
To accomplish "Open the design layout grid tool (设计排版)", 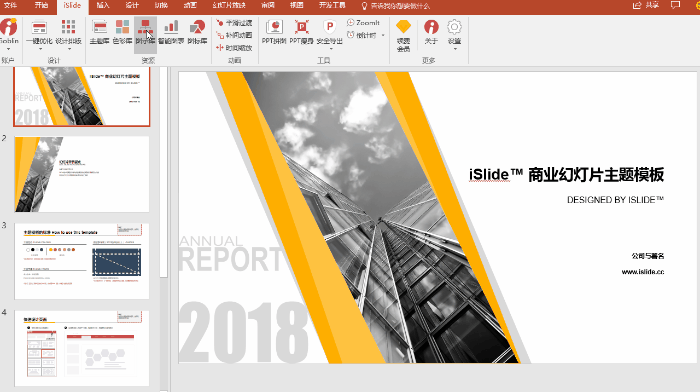I will click(x=68, y=32).
